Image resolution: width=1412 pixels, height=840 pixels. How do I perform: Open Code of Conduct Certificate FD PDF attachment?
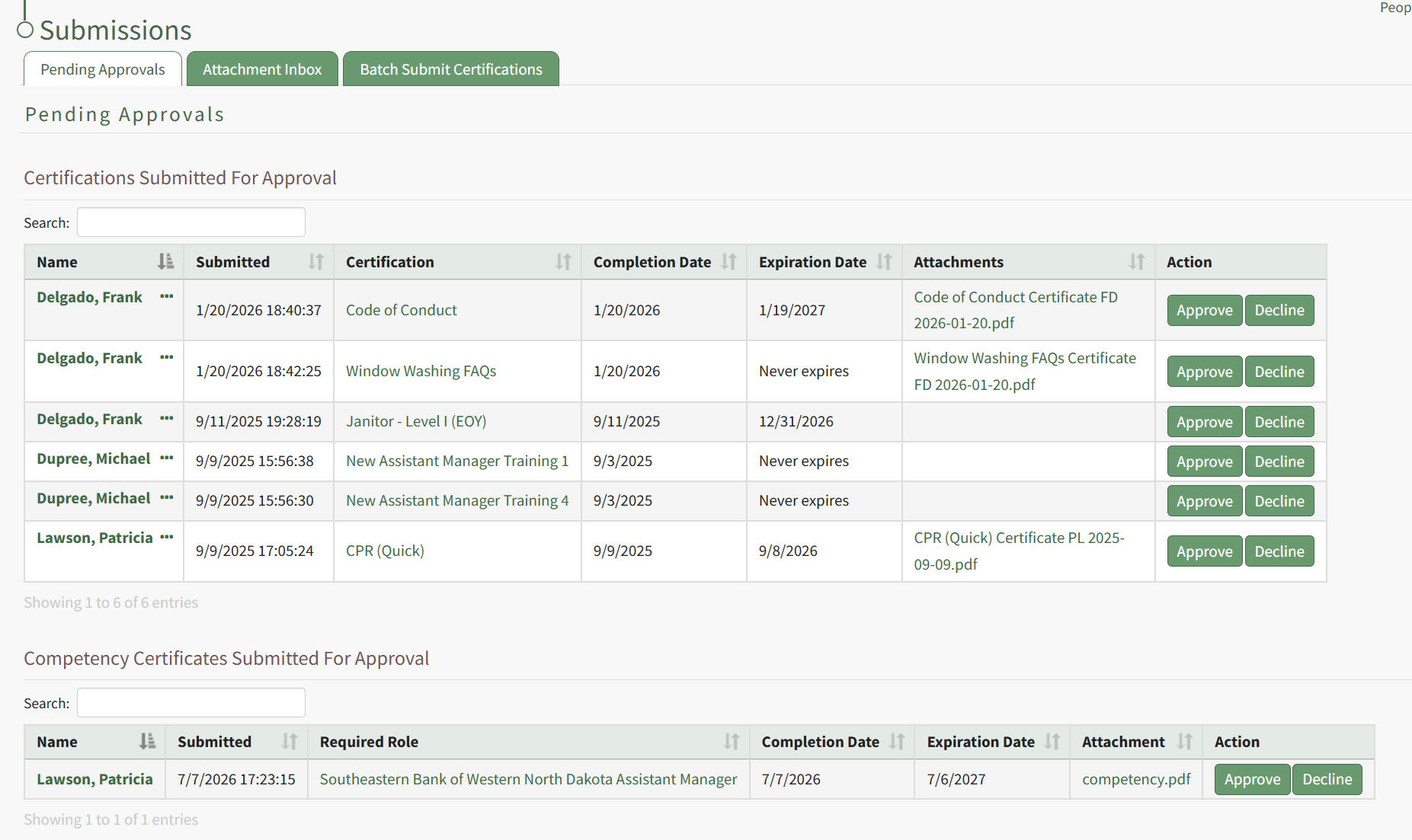1016,310
